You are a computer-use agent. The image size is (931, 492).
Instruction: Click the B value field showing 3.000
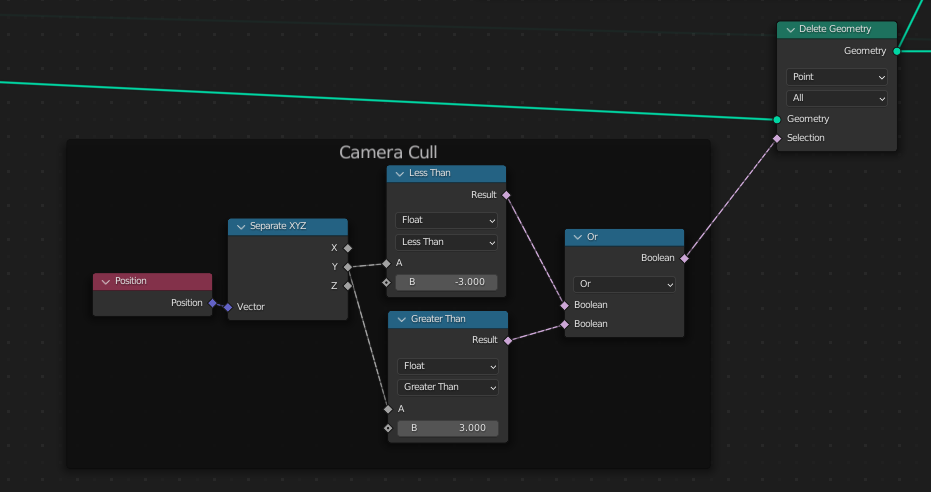(x=448, y=428)
